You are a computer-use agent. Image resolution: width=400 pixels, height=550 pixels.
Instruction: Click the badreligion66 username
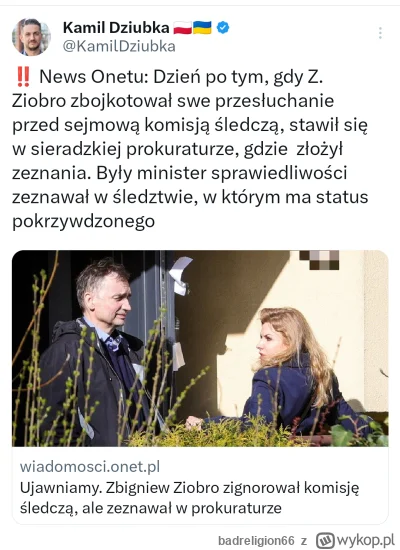256,541
